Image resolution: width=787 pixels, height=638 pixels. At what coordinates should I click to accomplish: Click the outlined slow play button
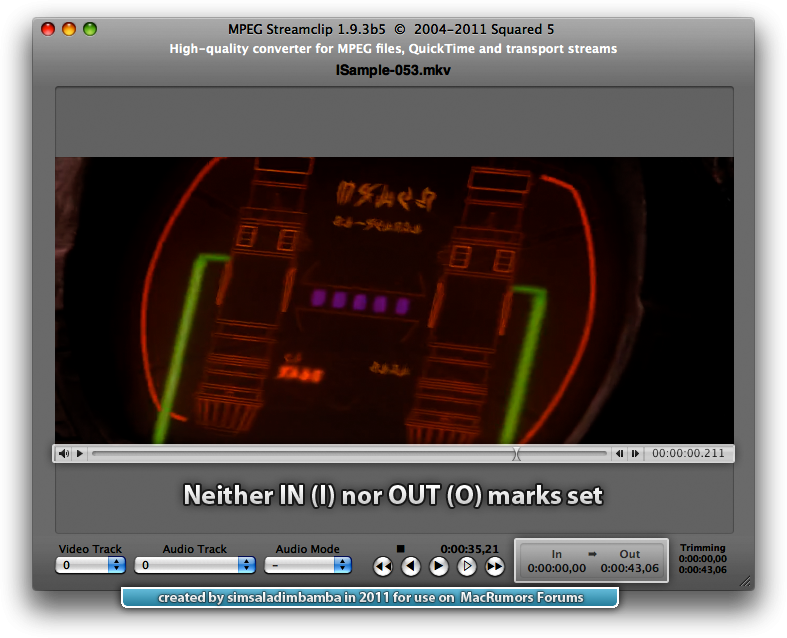(467, 567)
